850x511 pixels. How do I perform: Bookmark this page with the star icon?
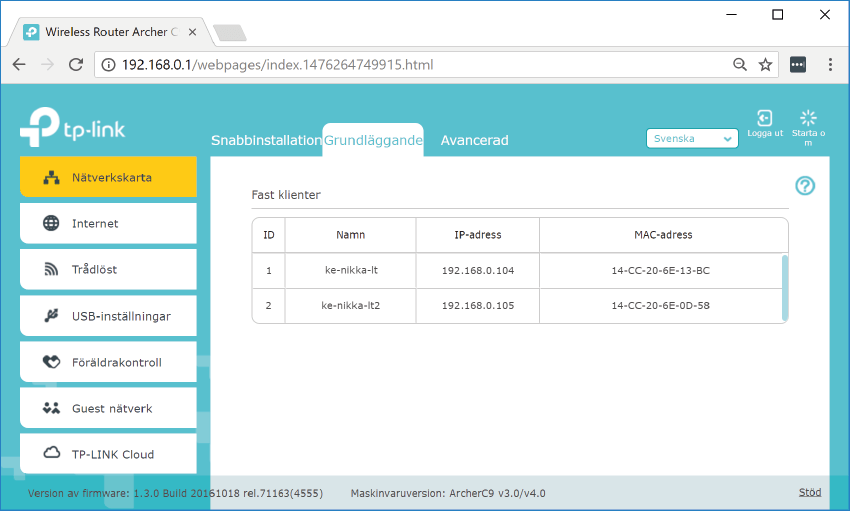coord(766,64)
